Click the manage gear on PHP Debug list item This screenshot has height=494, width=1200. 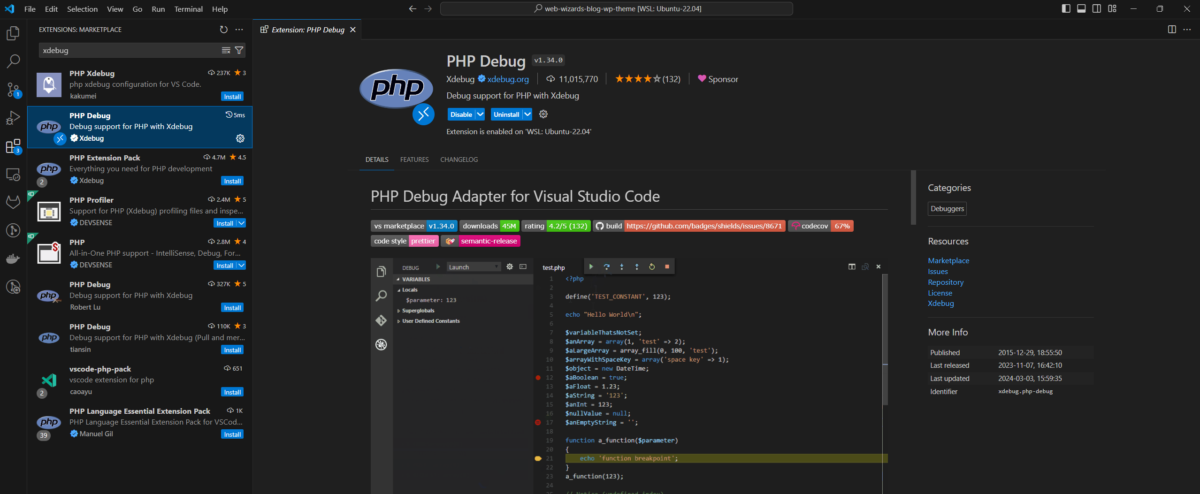point(240,138)
